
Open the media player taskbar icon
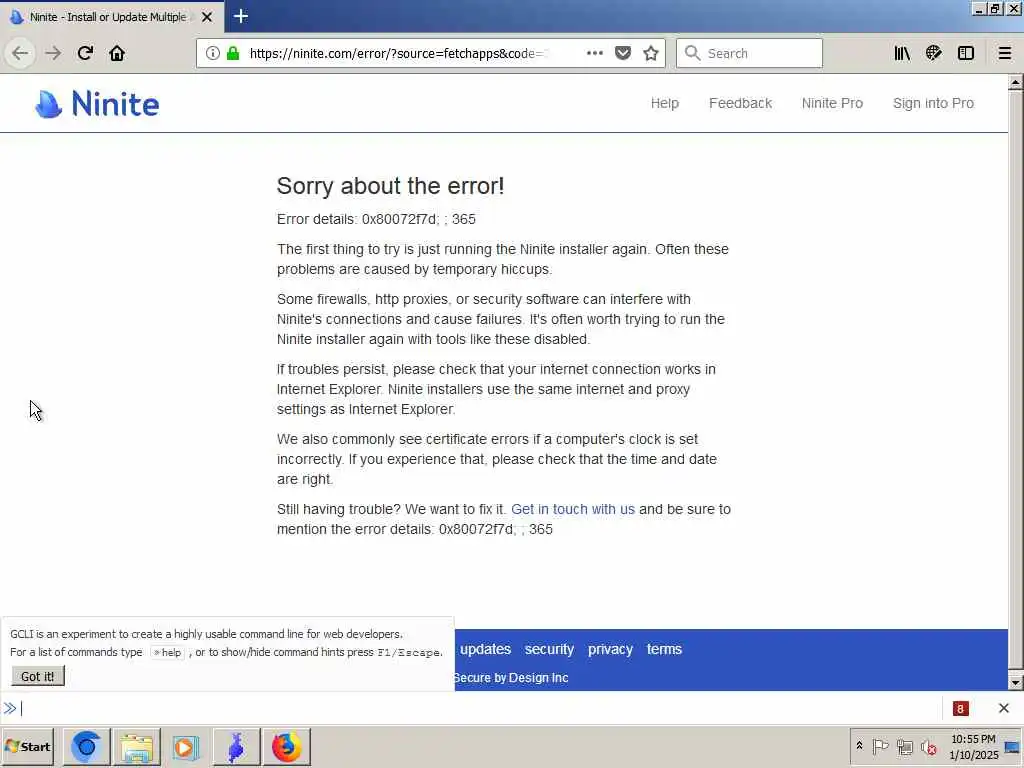point(186,746)
